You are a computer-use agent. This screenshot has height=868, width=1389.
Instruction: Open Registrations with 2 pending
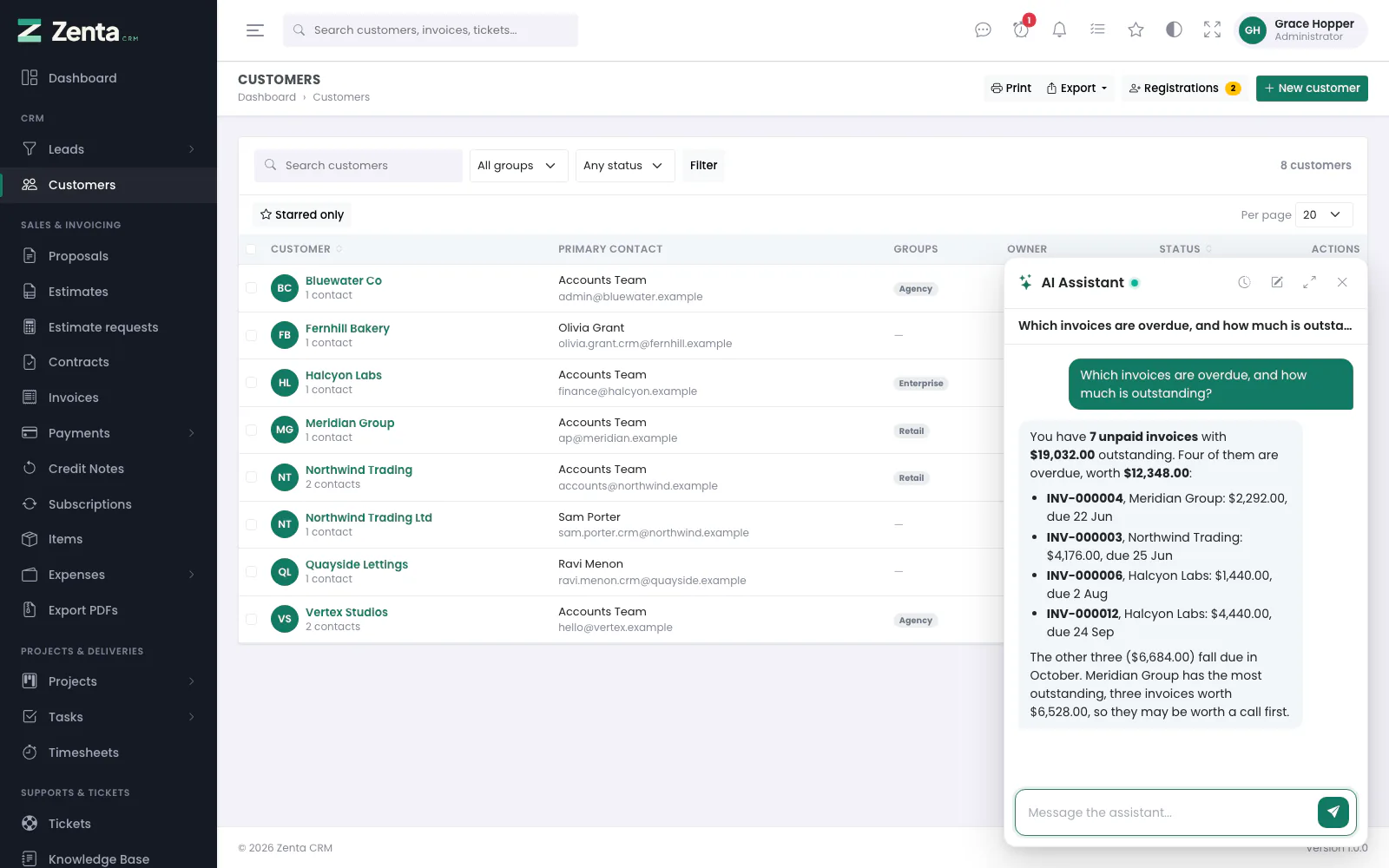[1185, 89]
